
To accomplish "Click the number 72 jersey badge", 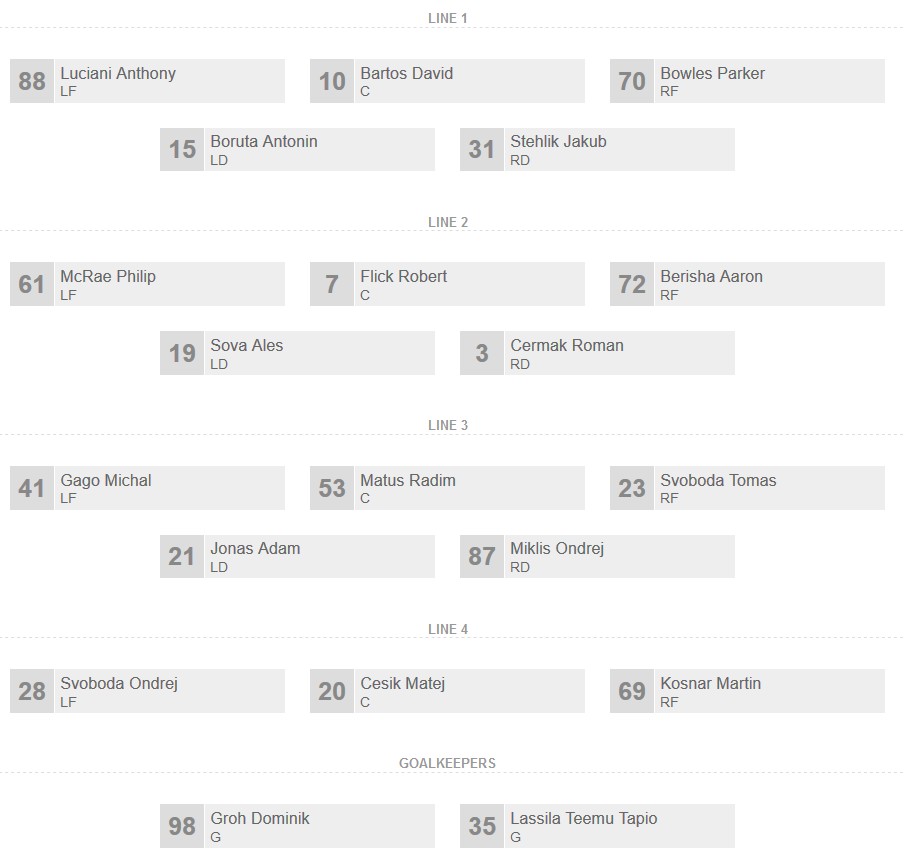I will 632,285.
